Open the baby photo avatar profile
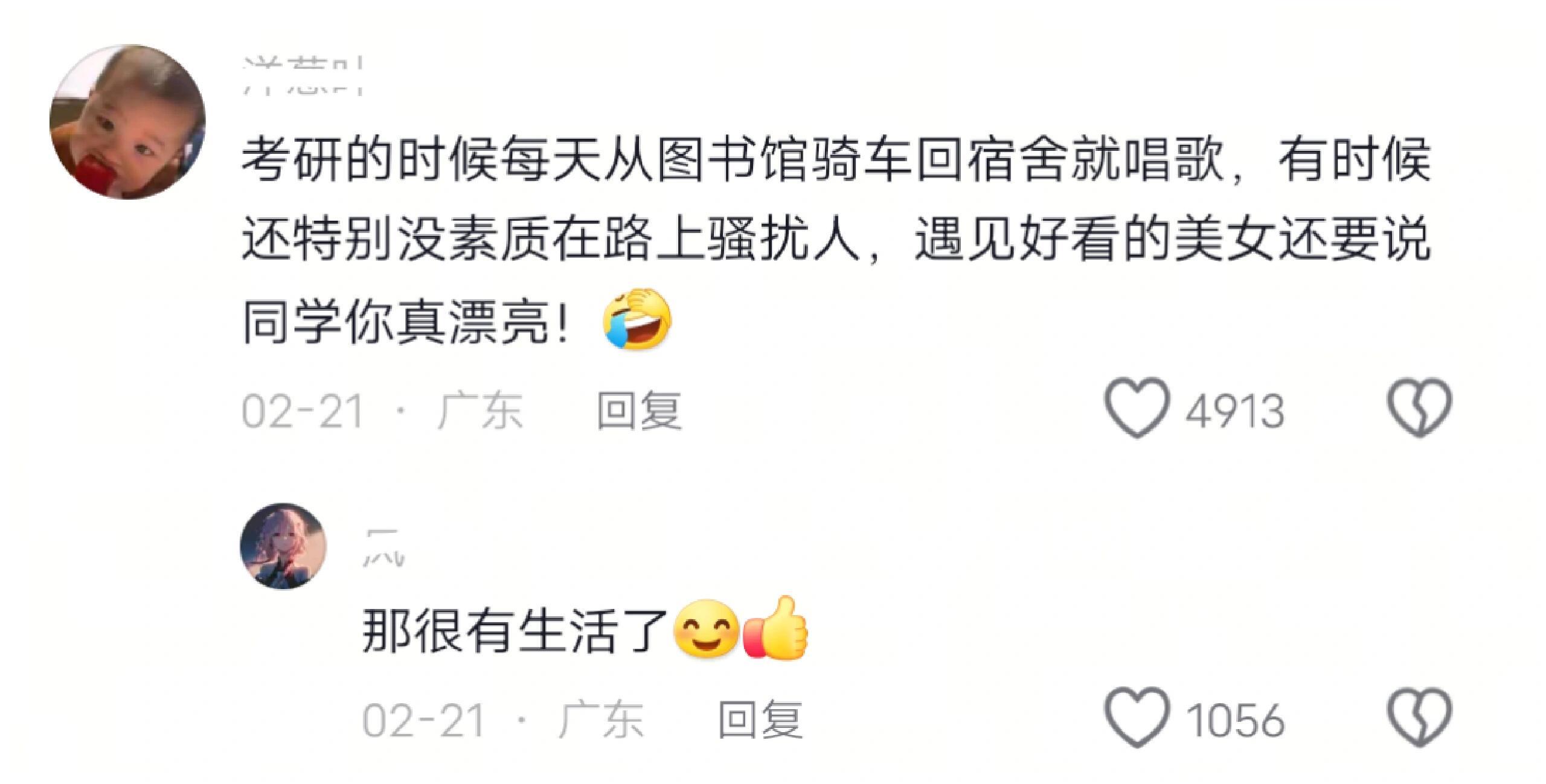Viewport: 1546px width, 784px height. (127, 121)
